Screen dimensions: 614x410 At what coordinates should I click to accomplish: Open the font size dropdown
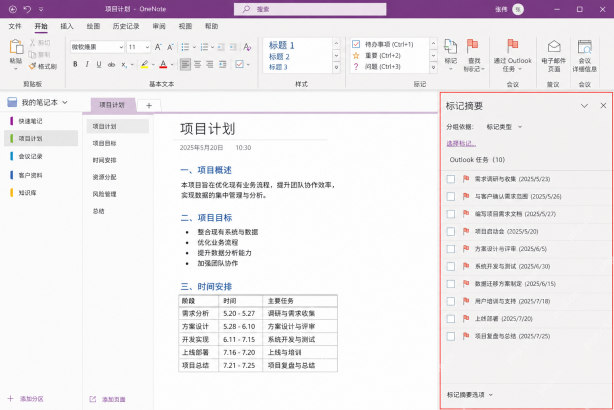147,47
